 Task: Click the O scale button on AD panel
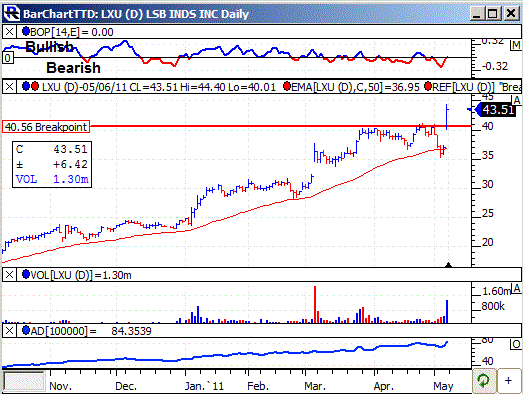point(516,344)
